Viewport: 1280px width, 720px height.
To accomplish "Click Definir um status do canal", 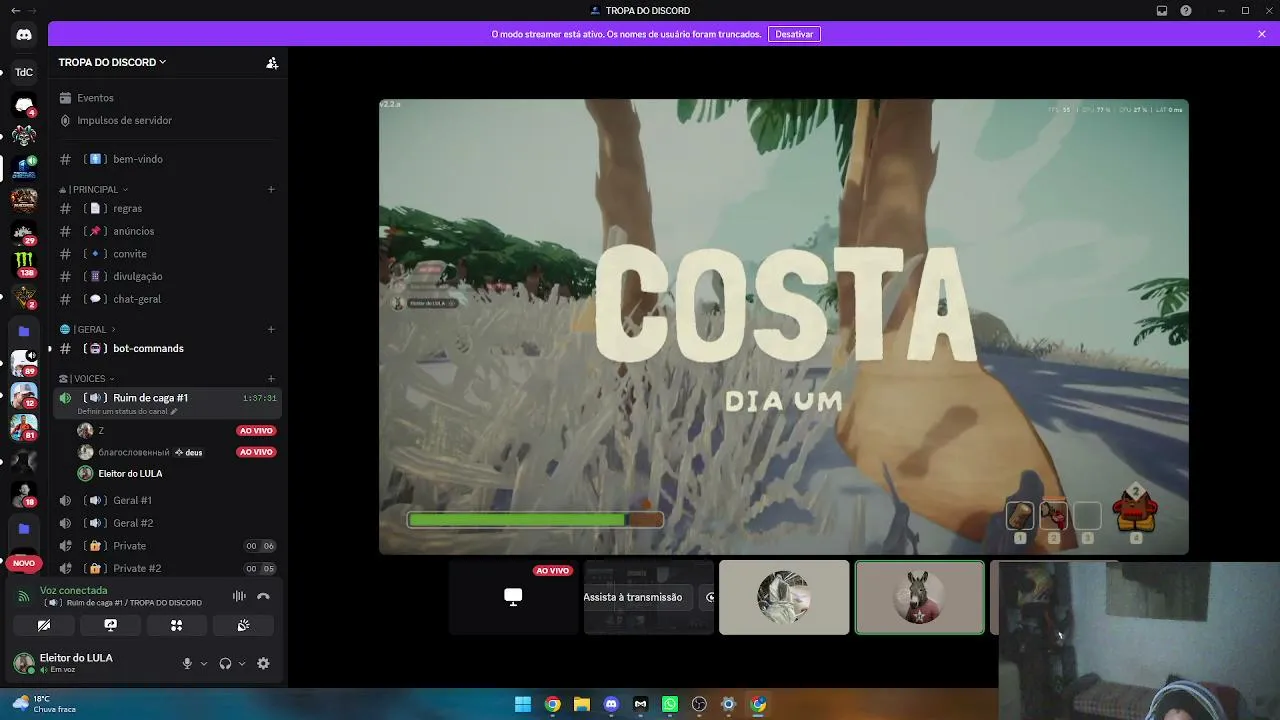I will (127, 411).
